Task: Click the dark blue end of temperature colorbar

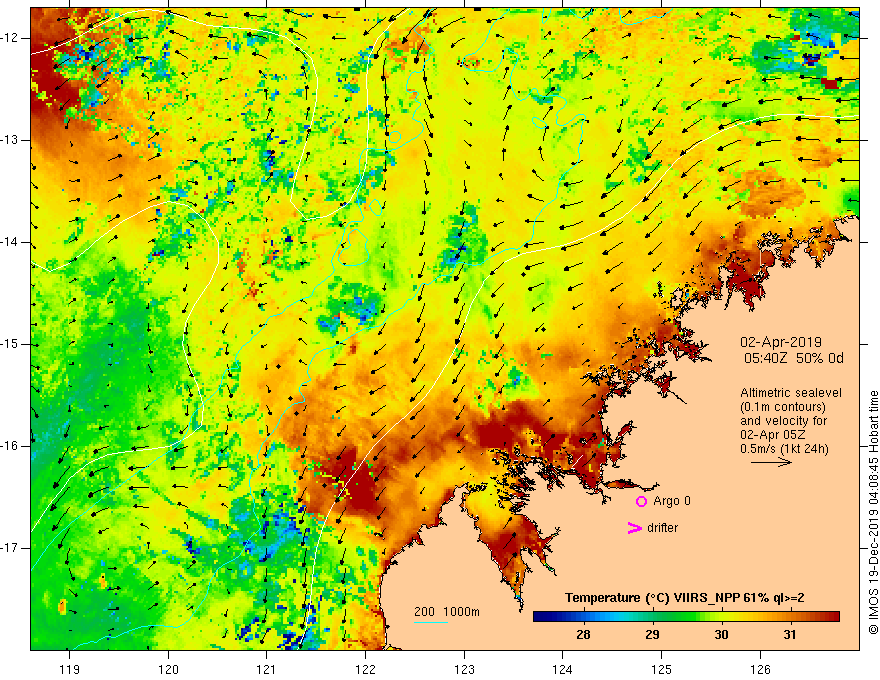Action: pyautogui.click(x=540, y=617)
